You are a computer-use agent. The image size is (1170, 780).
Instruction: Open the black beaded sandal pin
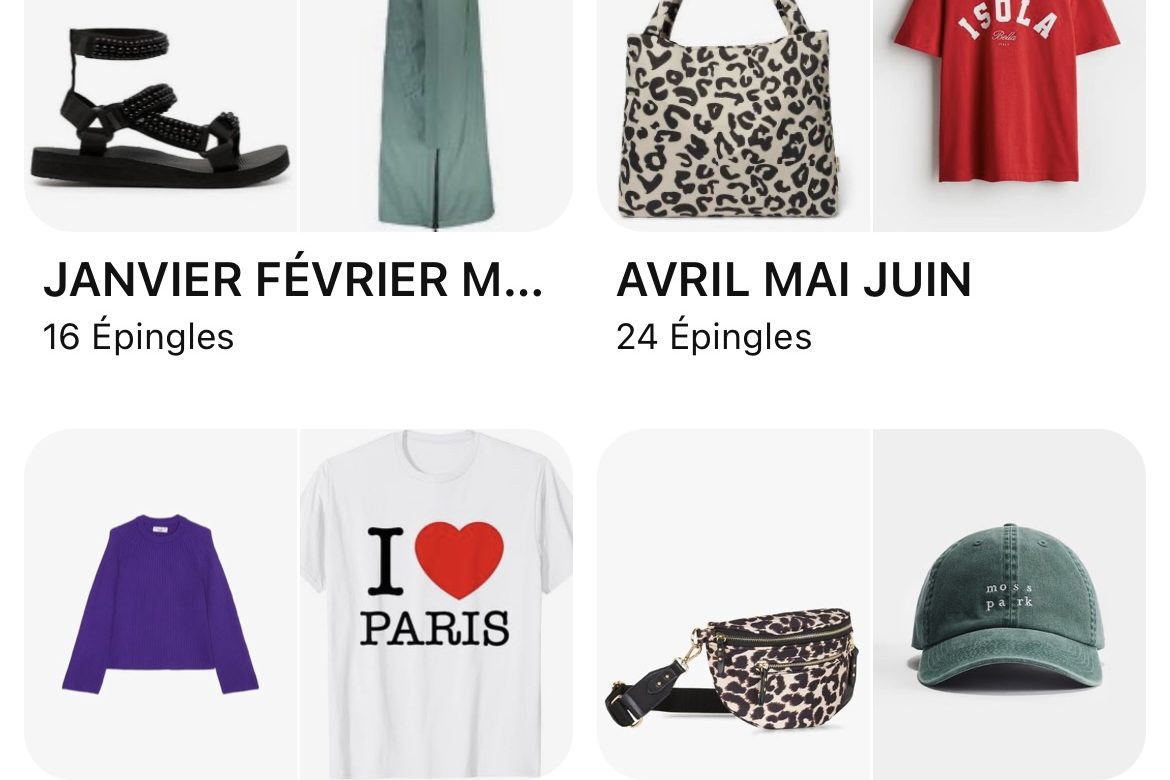click(x=160, y=116)
